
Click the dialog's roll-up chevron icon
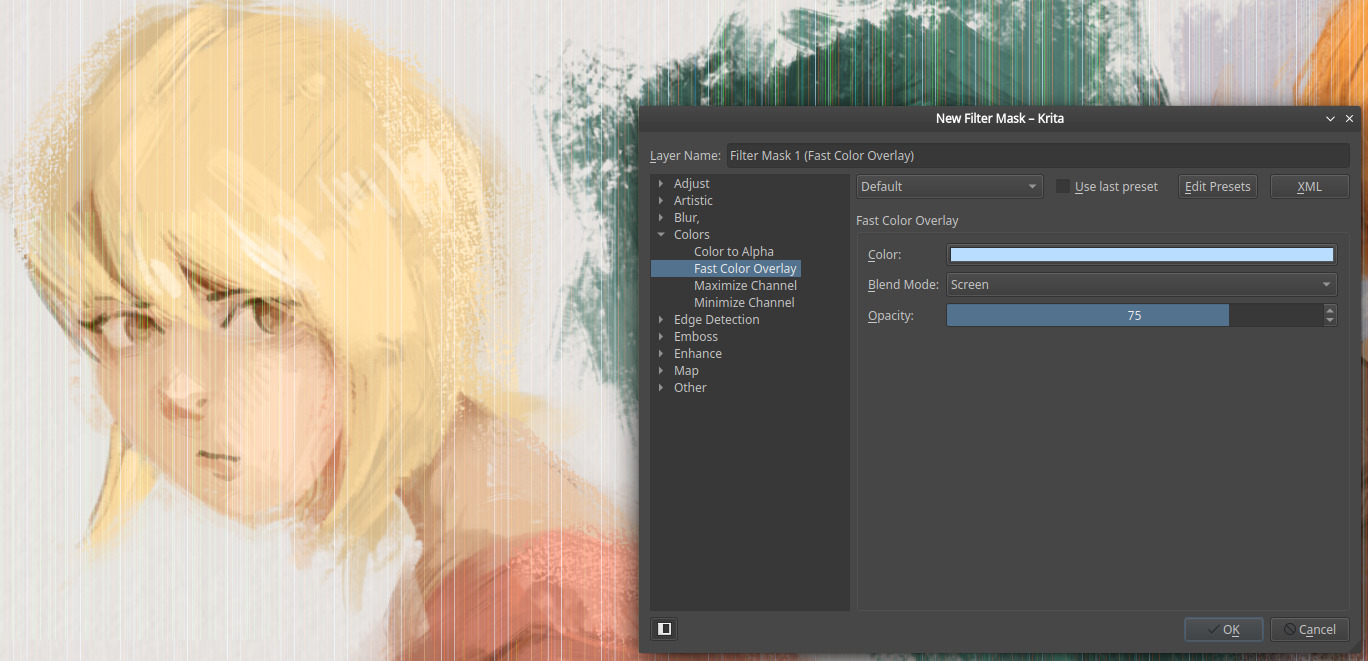pos(1330,118)
